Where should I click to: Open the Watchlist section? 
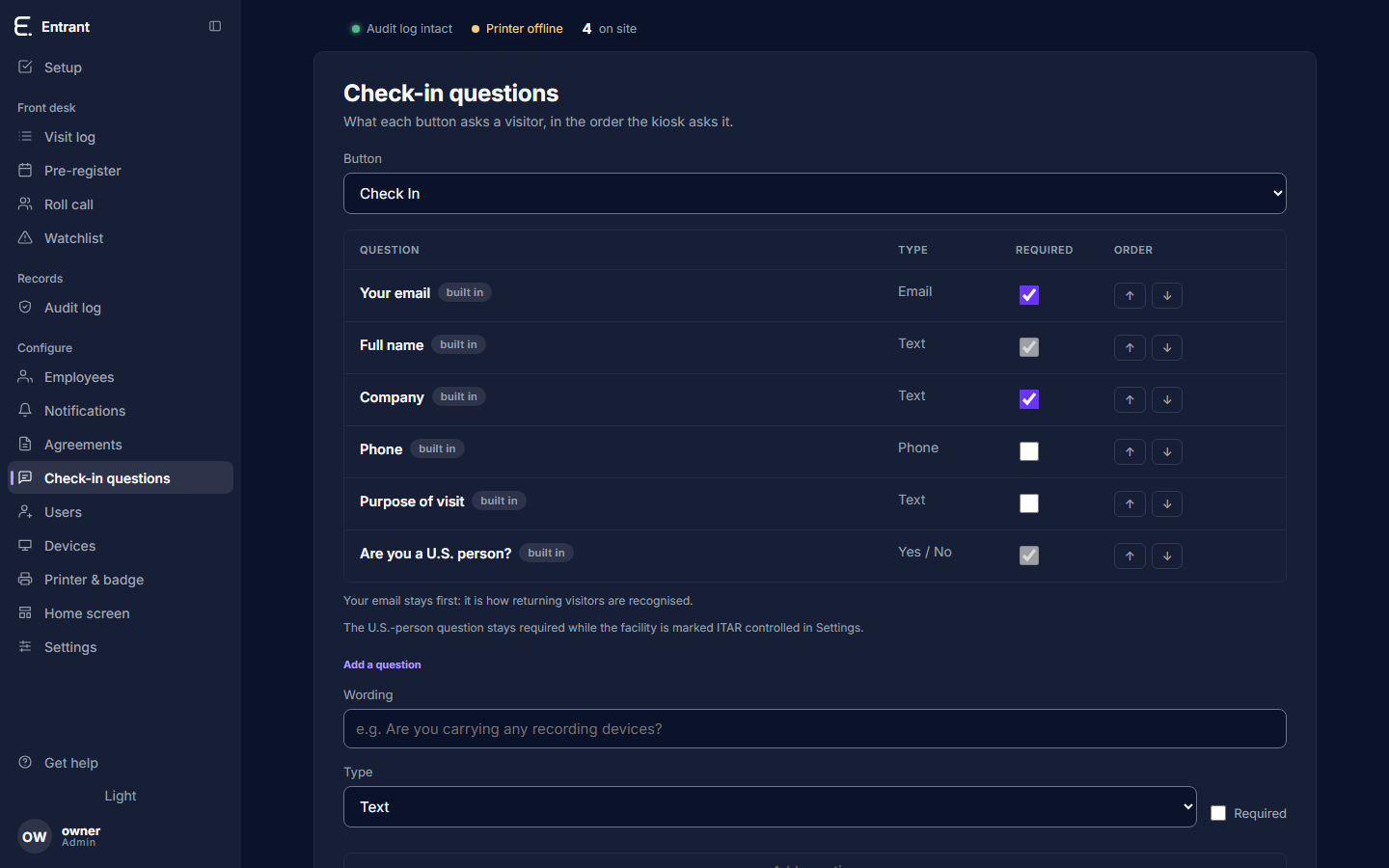tap(121, 238)
